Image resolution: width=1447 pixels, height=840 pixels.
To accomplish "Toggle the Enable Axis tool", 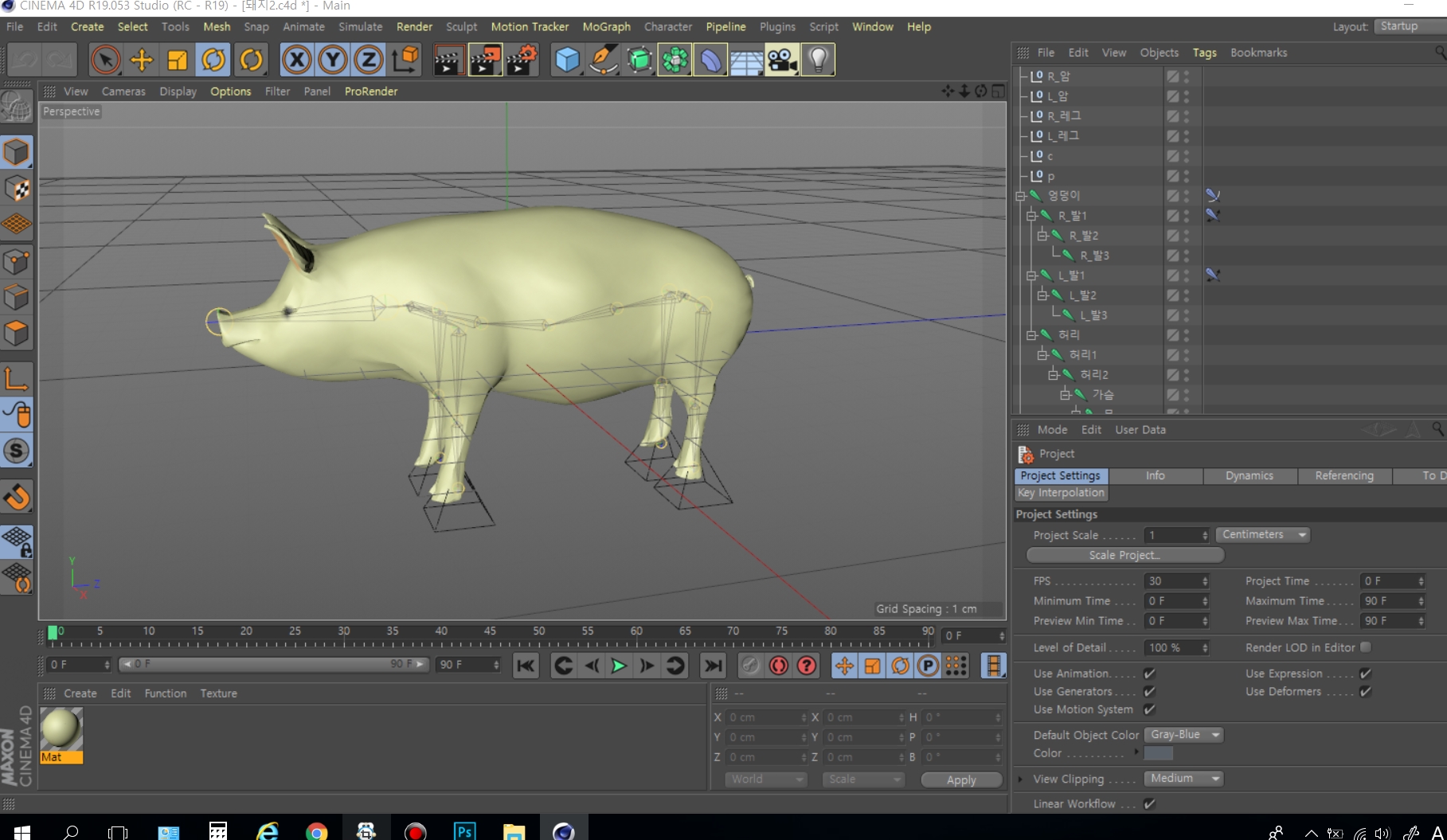I will pyautogui.click(x=17, y=378).
